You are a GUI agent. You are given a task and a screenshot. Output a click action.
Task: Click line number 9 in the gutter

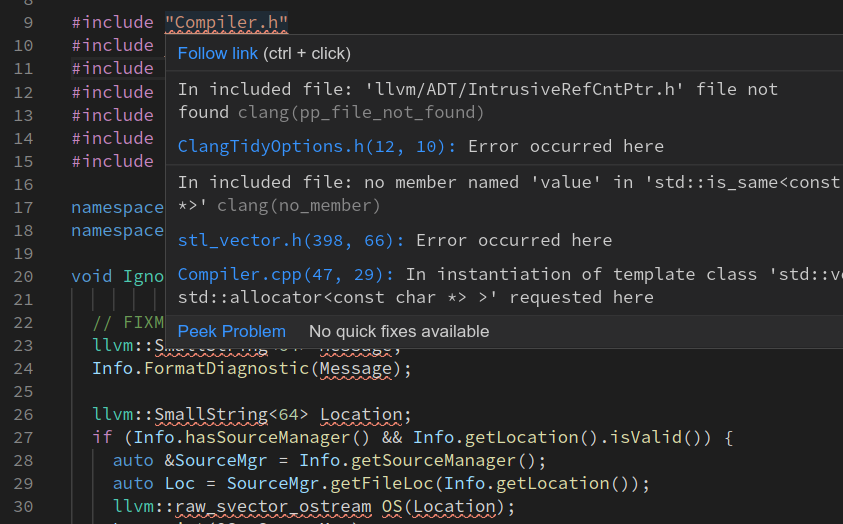pyautogui.click(x=26, y=22)
